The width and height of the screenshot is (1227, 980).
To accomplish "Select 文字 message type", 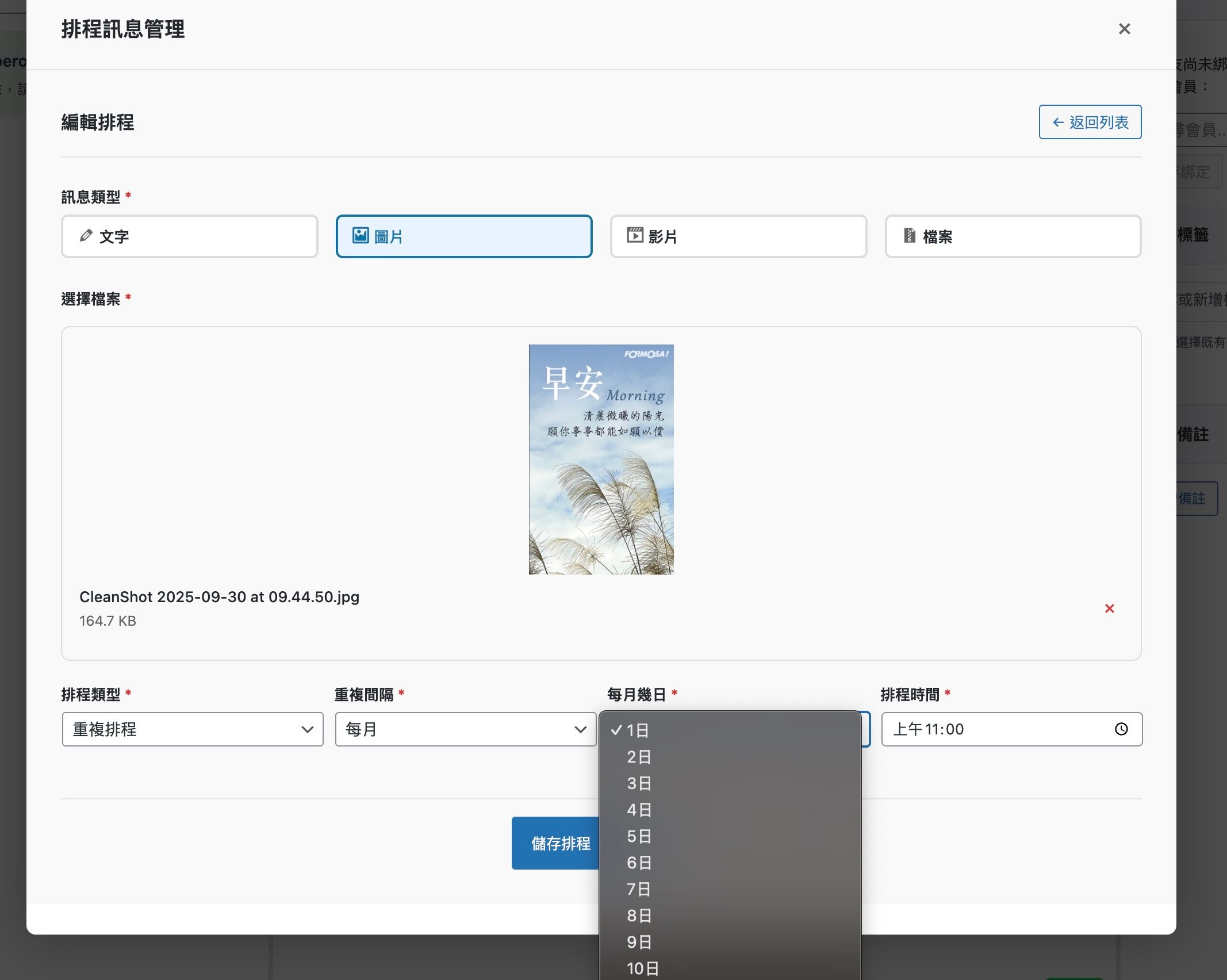I will 190,236.
